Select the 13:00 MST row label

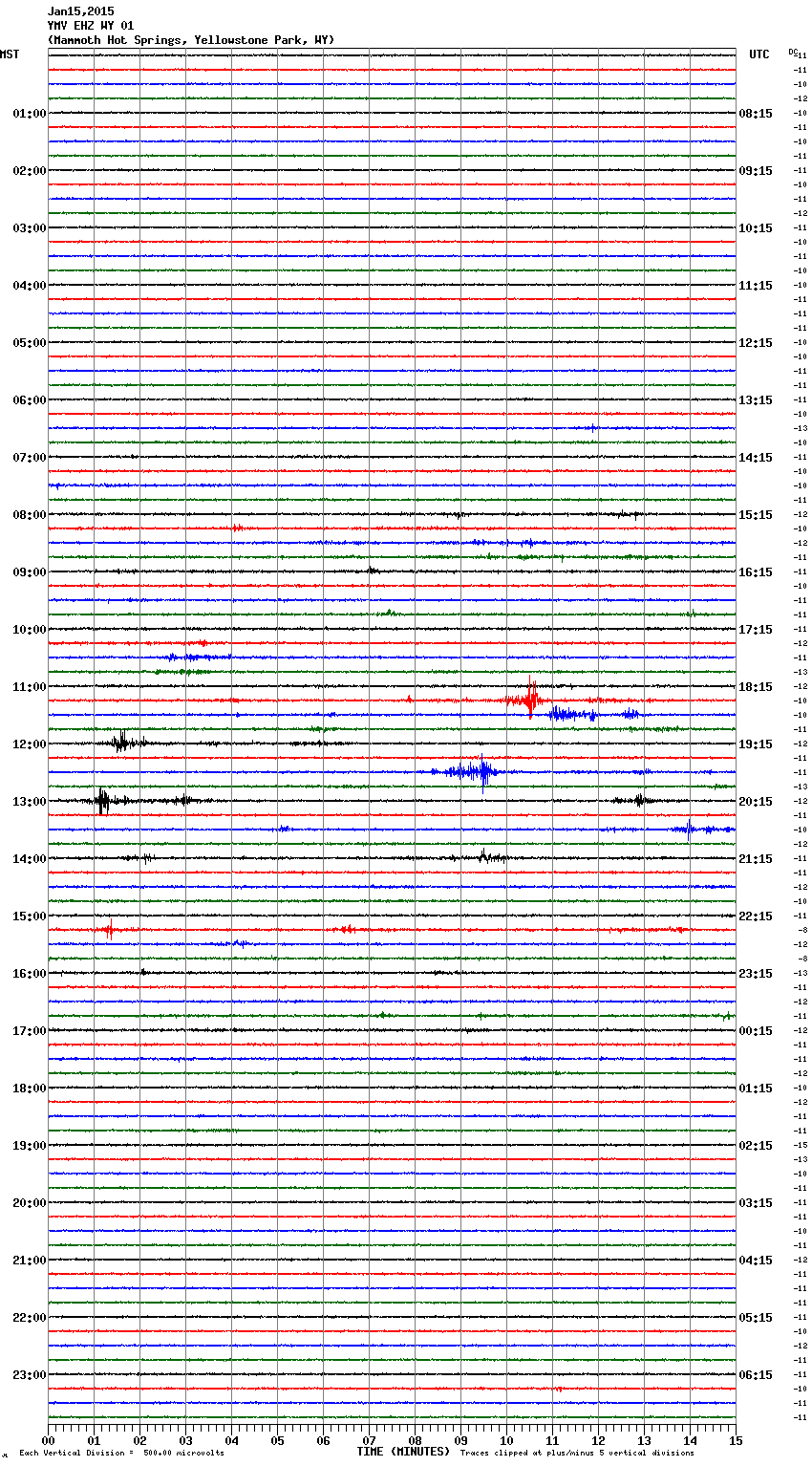coord(30,802)
